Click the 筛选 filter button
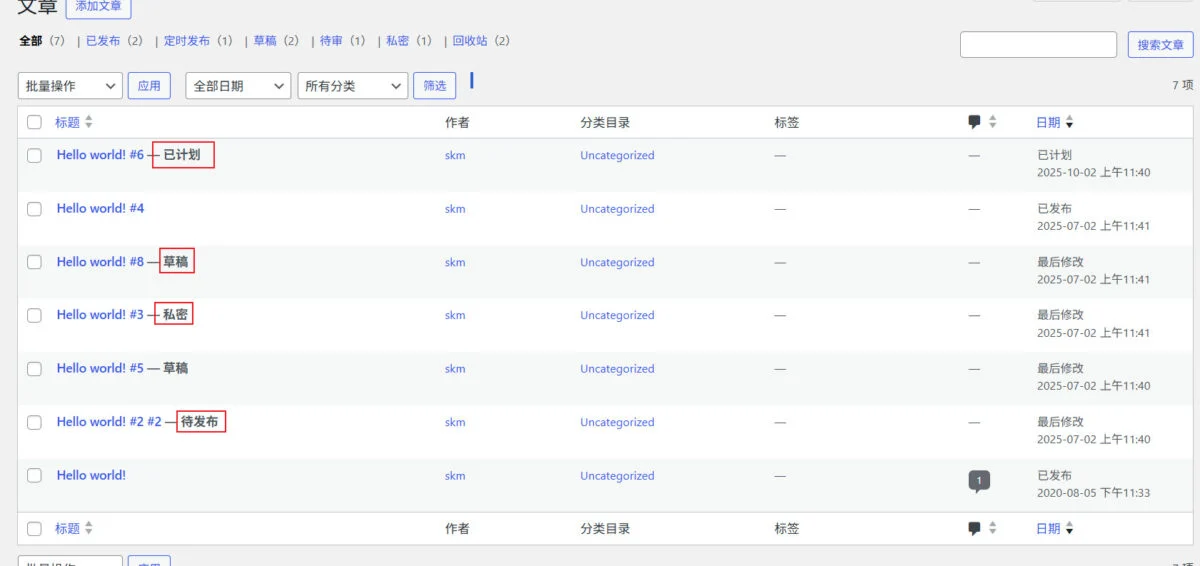The image size is (1200, 566). click(x=435, y=86)
